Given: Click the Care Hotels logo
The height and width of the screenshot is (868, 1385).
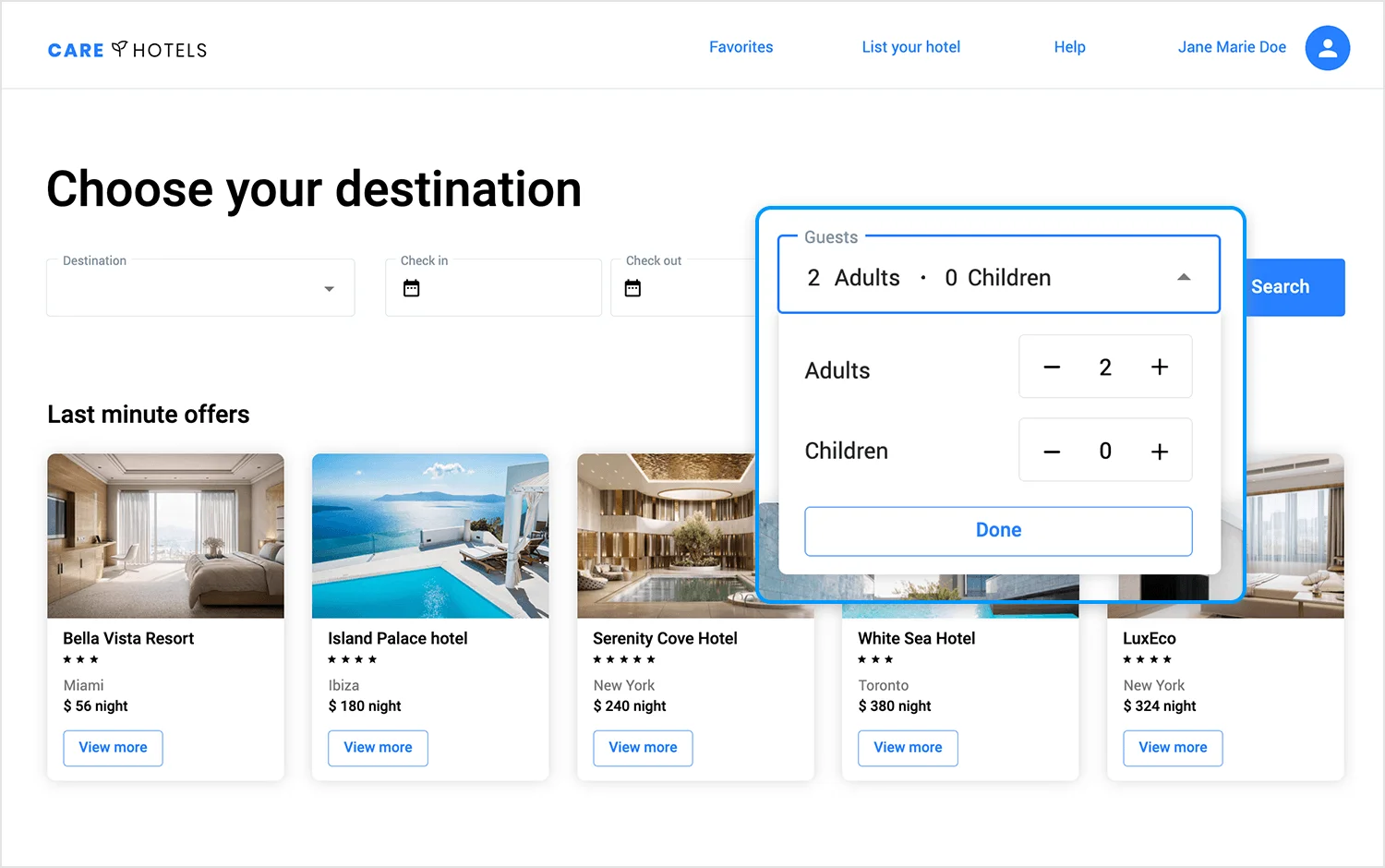Looking at the screenshot, I should pos(127,50).
